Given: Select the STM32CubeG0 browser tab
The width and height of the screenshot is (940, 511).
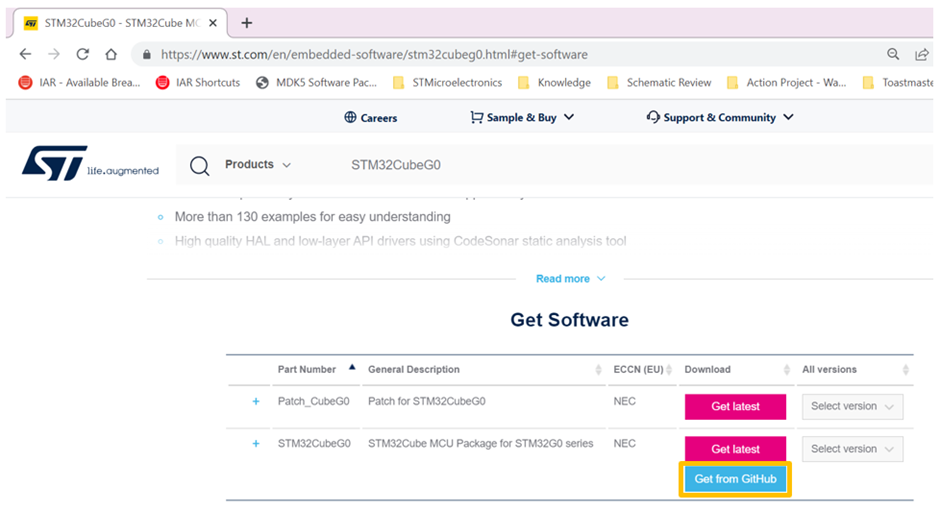Looking at the screenshot, I should 120,23.
